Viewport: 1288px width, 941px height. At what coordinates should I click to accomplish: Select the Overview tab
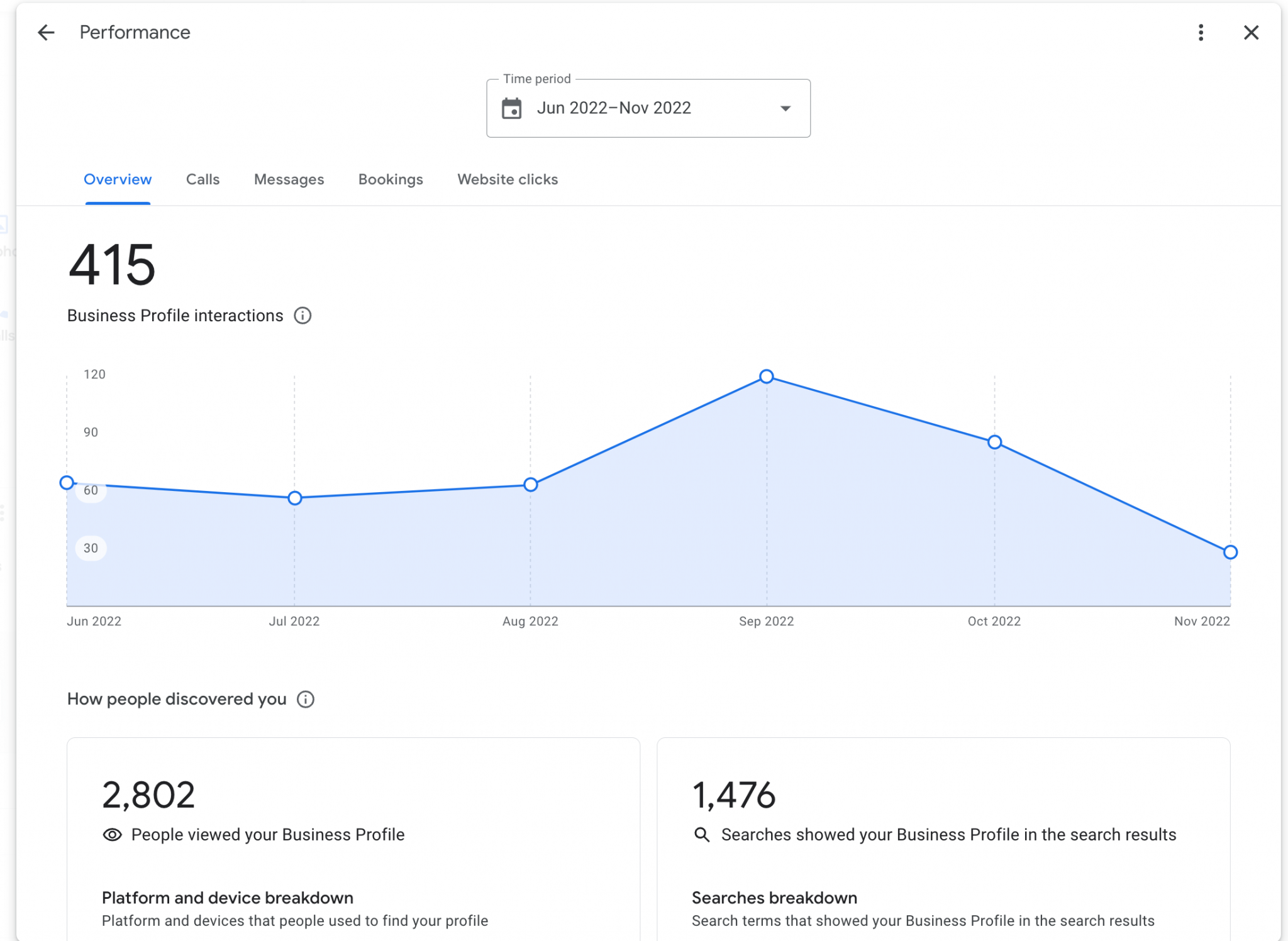coord(118,180)
